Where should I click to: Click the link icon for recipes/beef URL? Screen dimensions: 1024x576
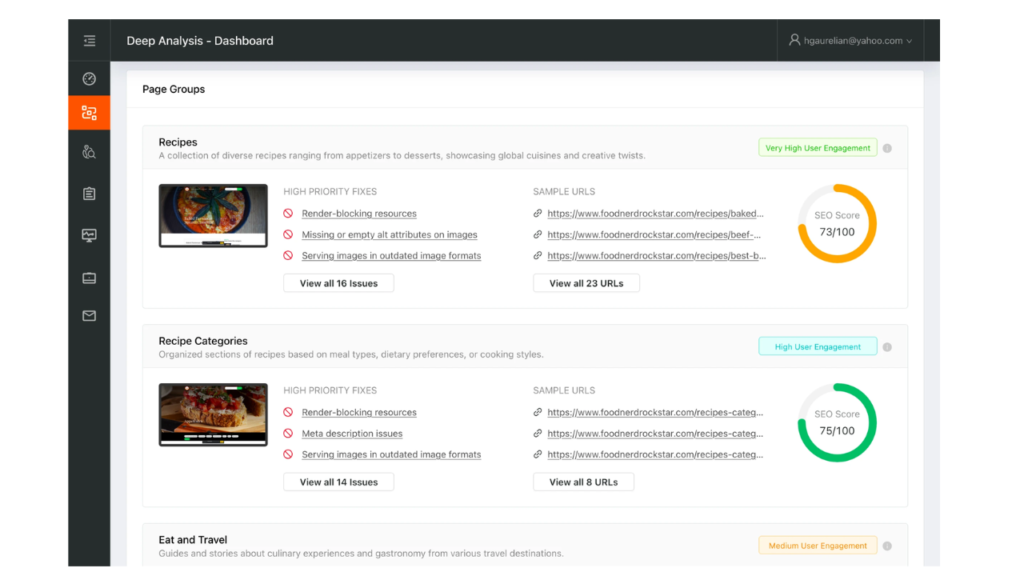pos(537,234)
